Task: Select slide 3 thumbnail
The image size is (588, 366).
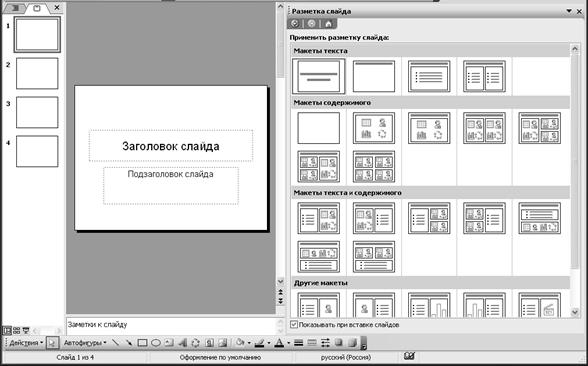Action: click(37, 112)
